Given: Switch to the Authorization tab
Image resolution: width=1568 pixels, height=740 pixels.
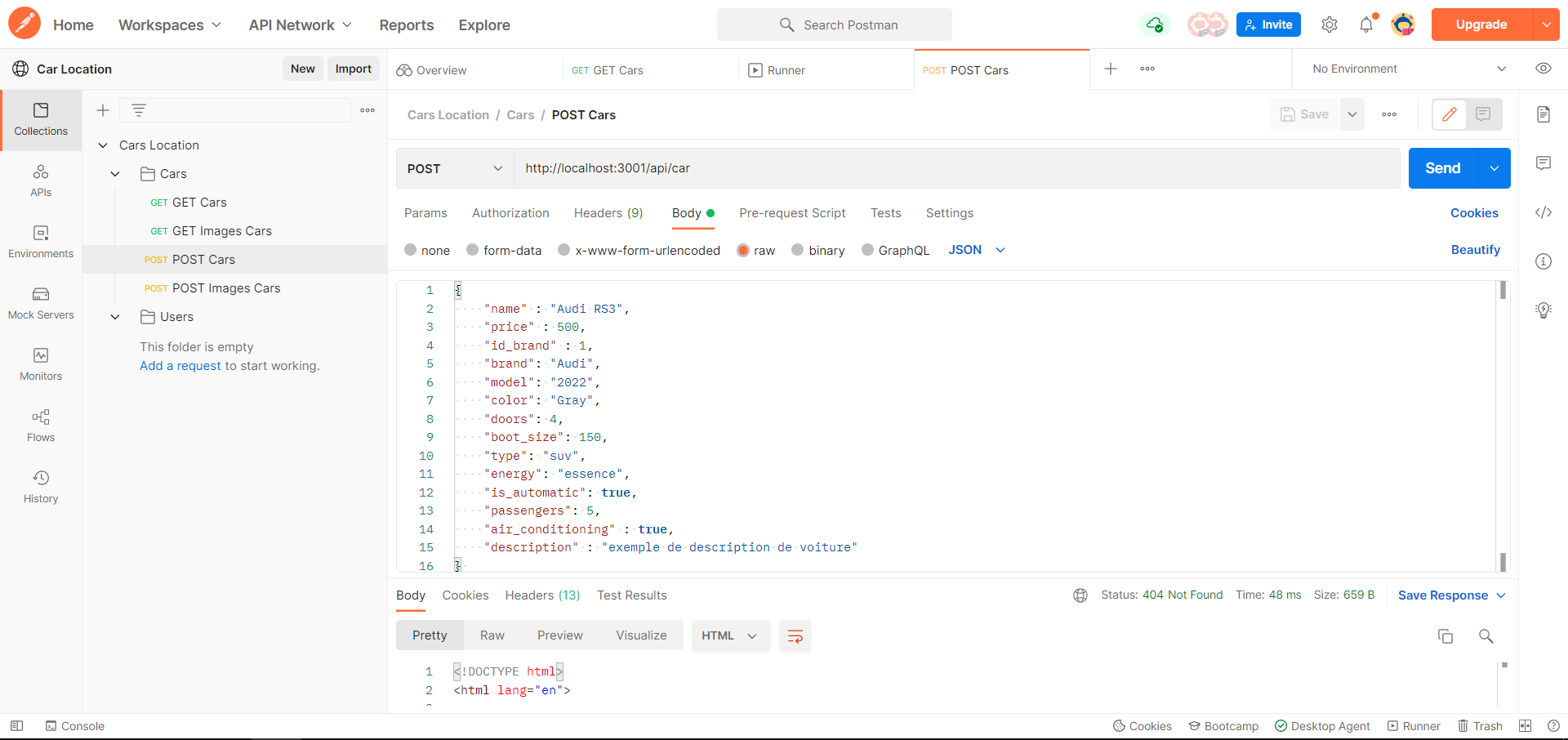Looking at the screenshot, I should tap(510, 213).
